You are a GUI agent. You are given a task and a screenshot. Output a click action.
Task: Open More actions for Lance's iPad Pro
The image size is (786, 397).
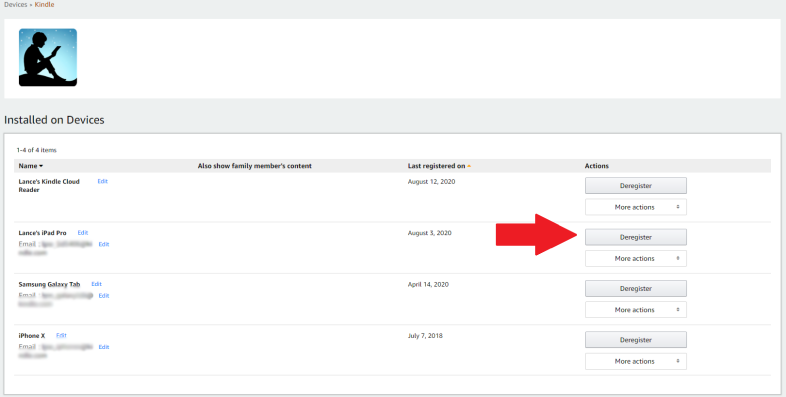coord(636,259)
